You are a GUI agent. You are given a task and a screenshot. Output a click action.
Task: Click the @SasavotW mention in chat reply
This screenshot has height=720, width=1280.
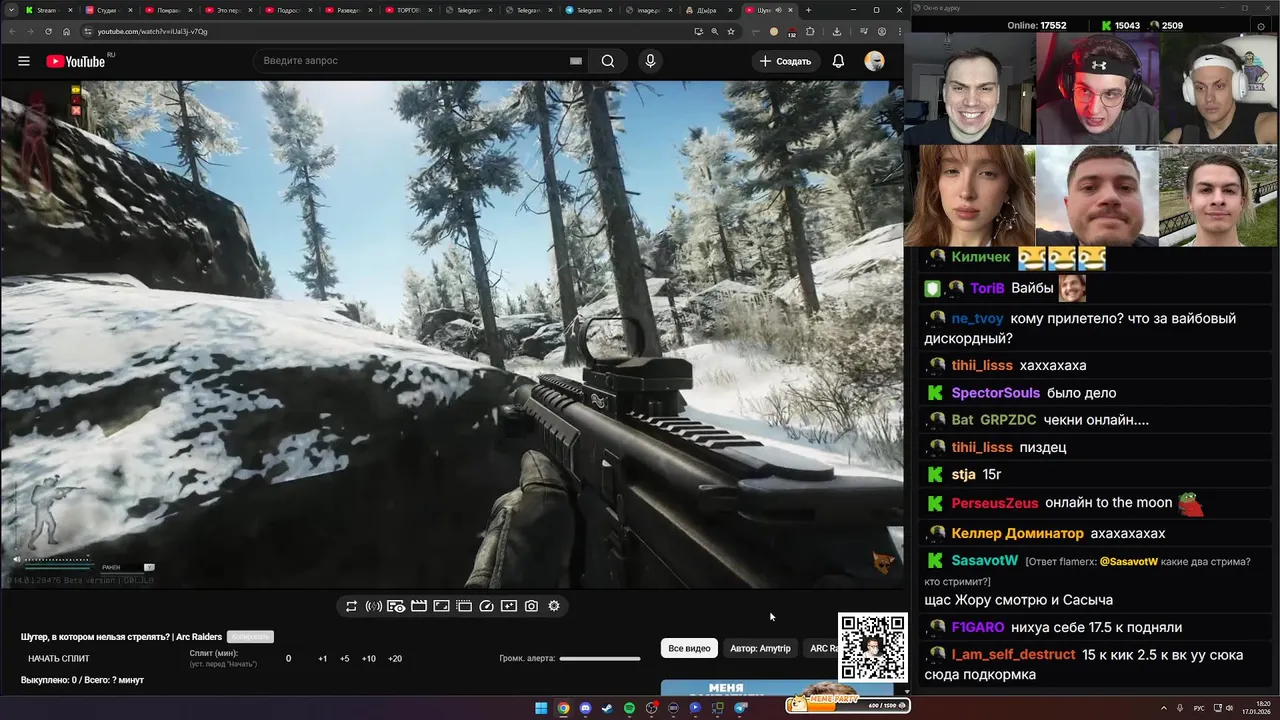click(x=1129, y=562)
